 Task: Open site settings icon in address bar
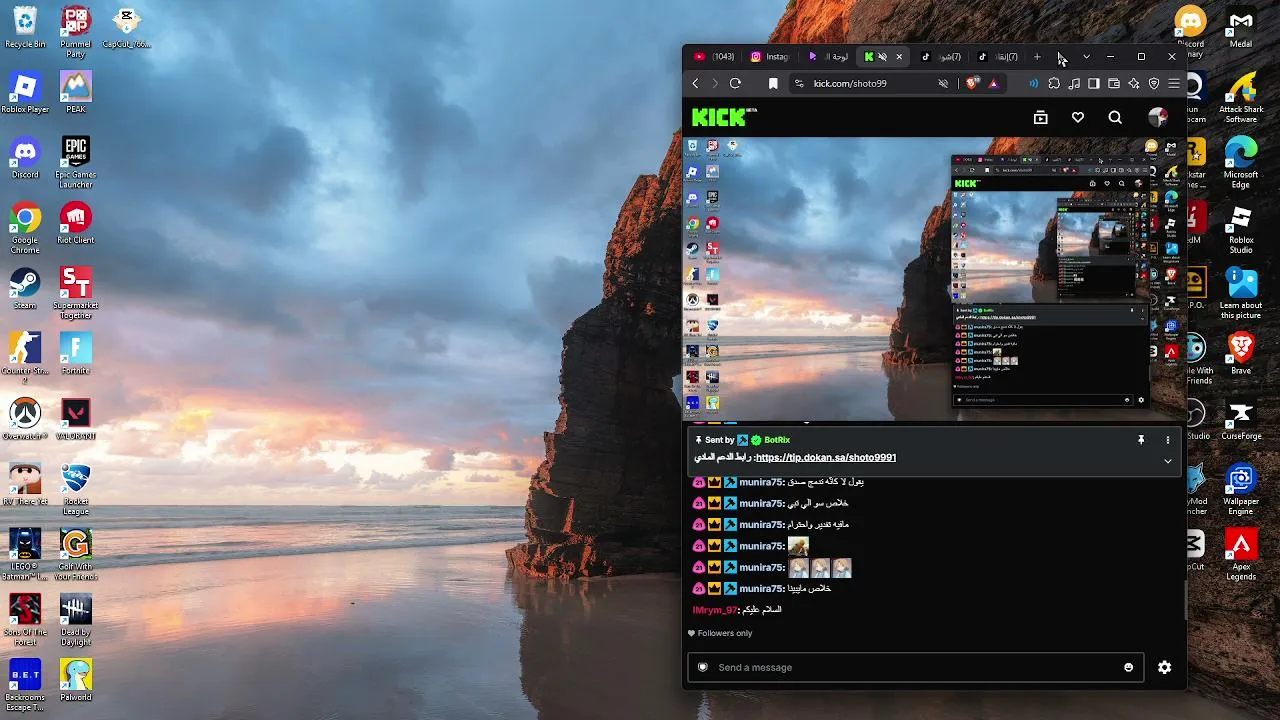pyautogui.click(x=798, y=84)
